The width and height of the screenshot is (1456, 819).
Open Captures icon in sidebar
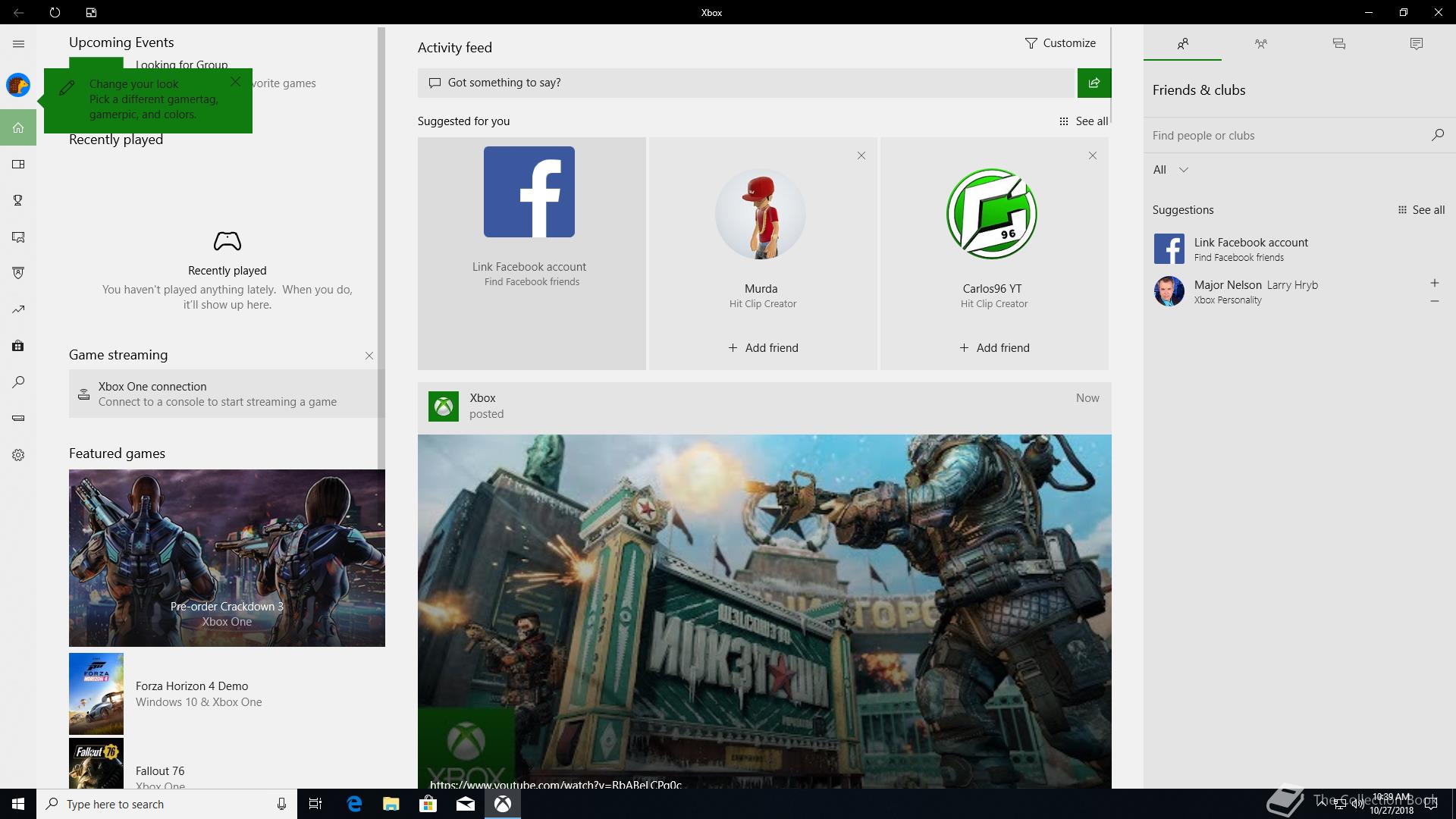18,237
